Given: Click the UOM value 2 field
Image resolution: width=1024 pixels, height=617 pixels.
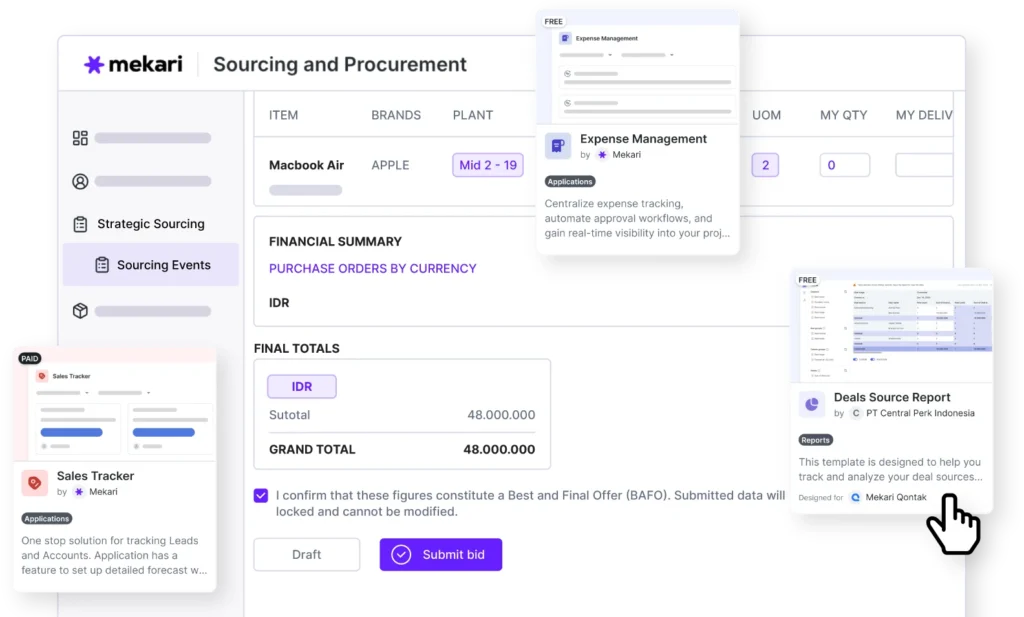Looking at the screenshot, I should pos(765,165).
